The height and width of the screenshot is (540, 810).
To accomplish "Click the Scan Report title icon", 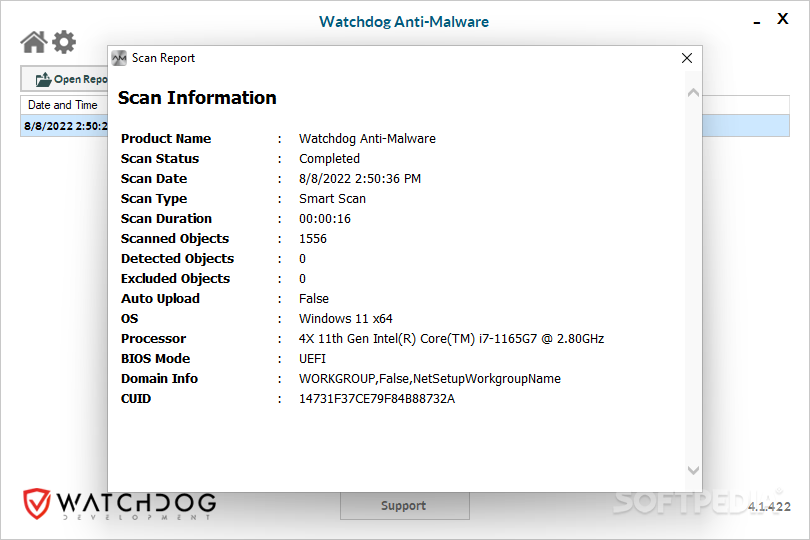I will pyautogui.click(x=119, y=58).
